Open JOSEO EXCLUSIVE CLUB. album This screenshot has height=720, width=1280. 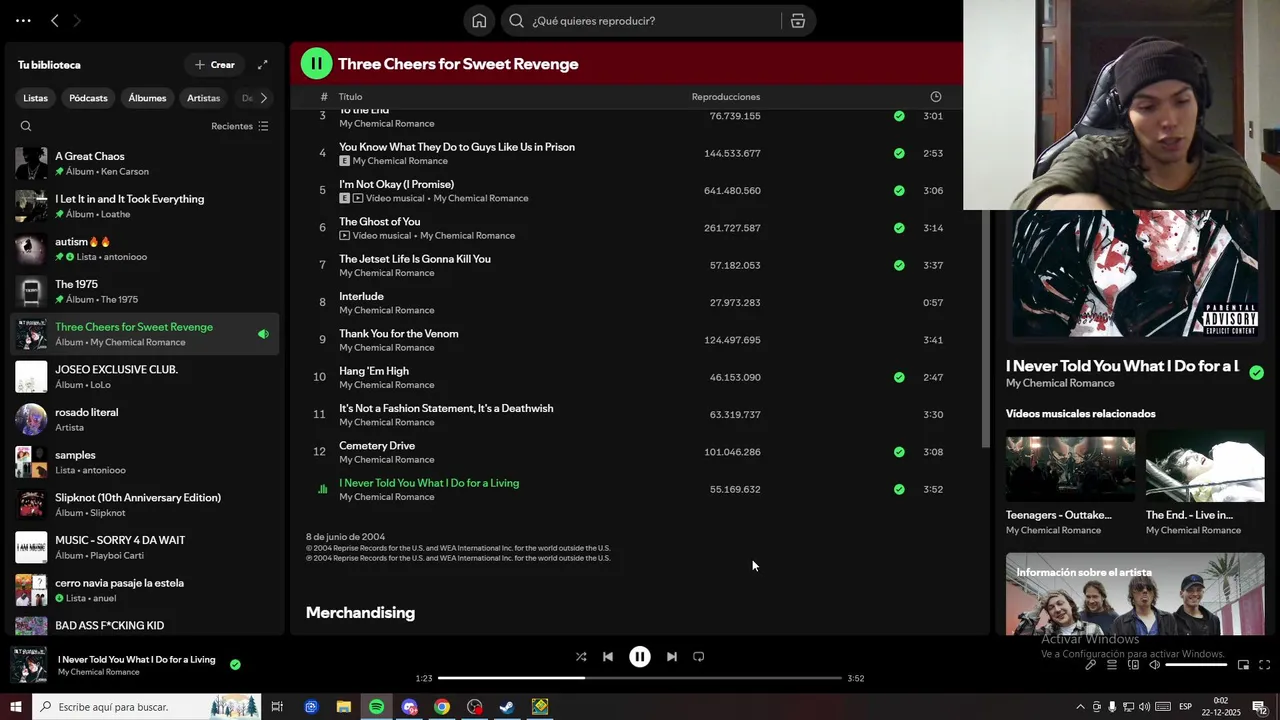tap(145, 377)
